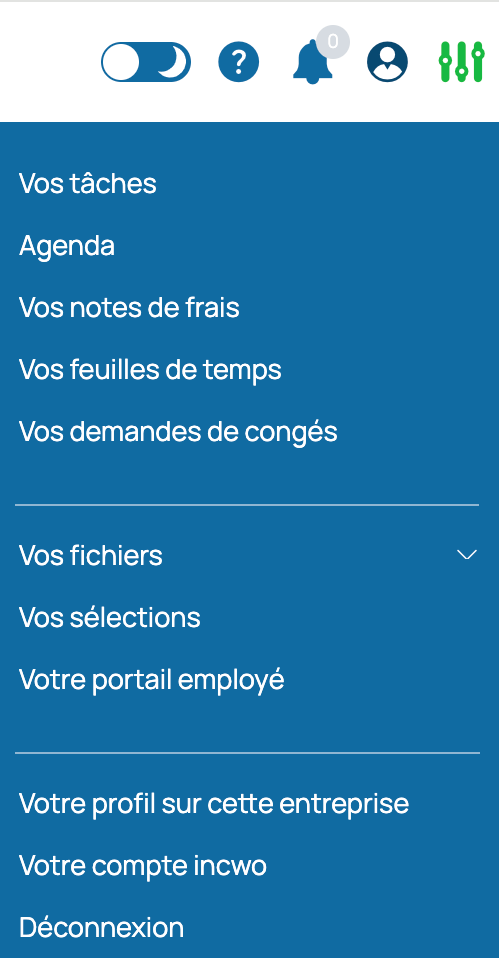Open help via question mark icon
499x958 pixels.
tap(239, 62)
